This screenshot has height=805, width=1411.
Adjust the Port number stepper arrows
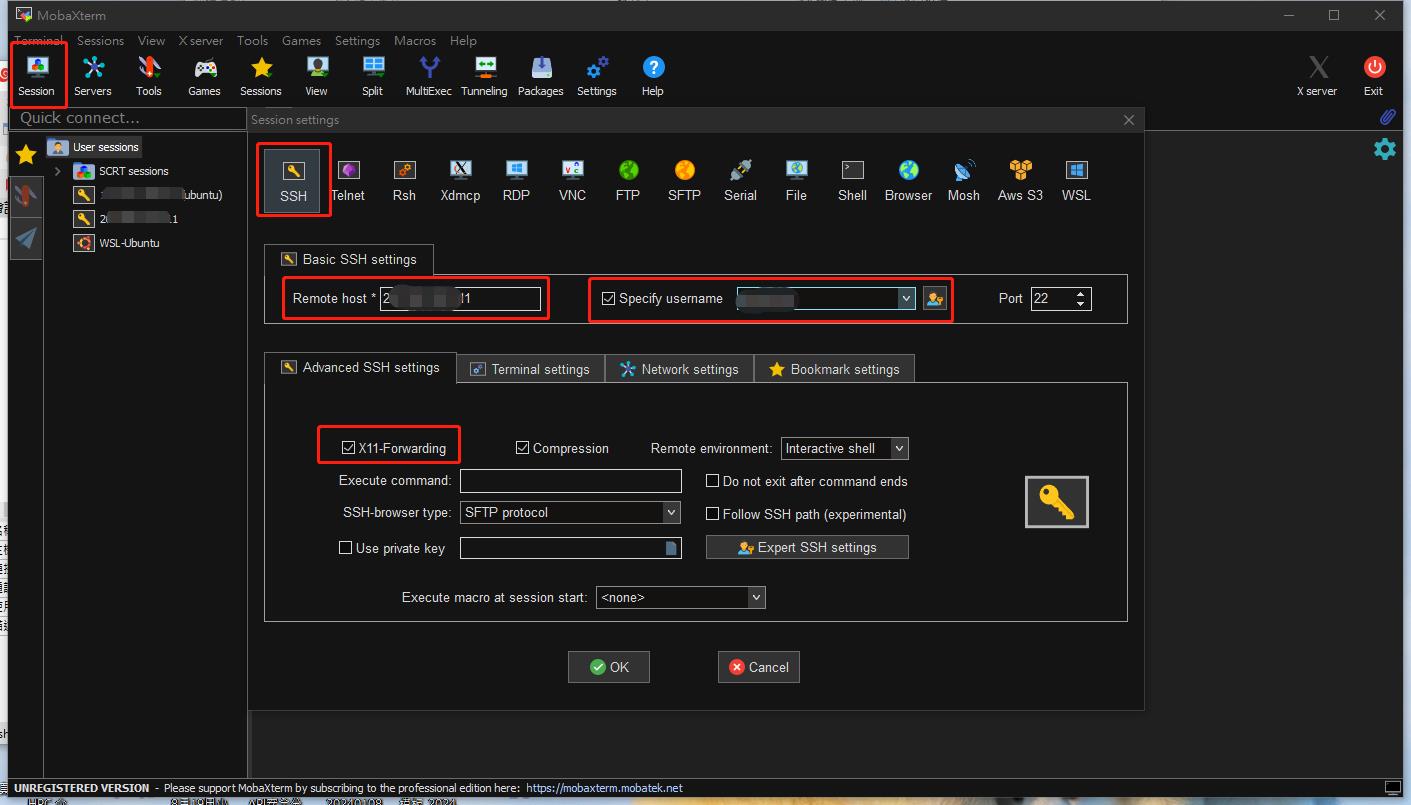pos(1080,298)
